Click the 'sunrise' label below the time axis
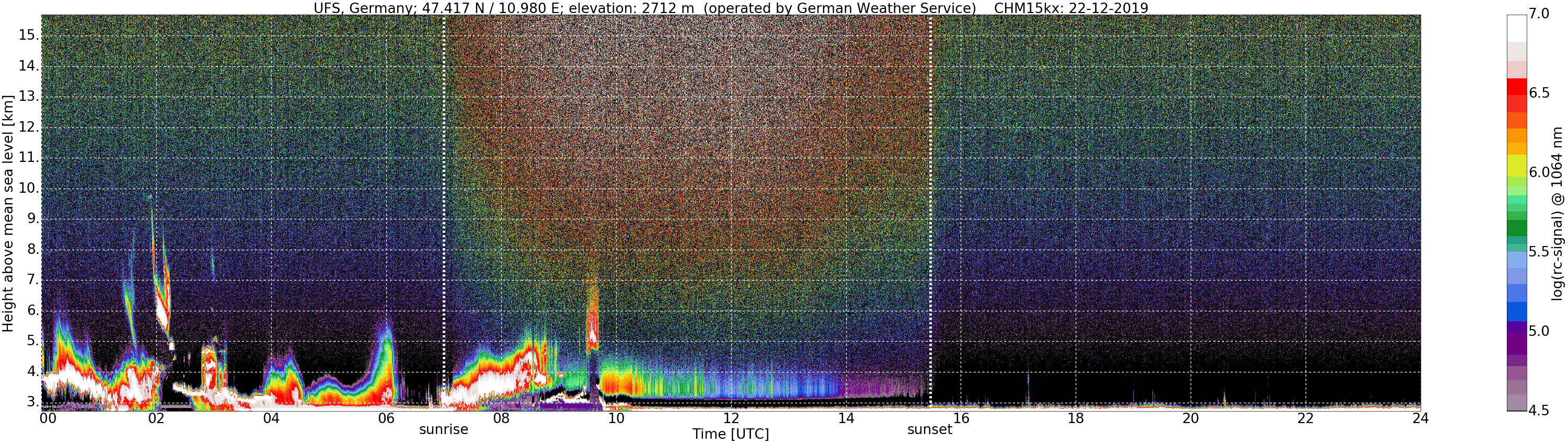Screen dimensions: 1568x444 (x=444, y=429)
